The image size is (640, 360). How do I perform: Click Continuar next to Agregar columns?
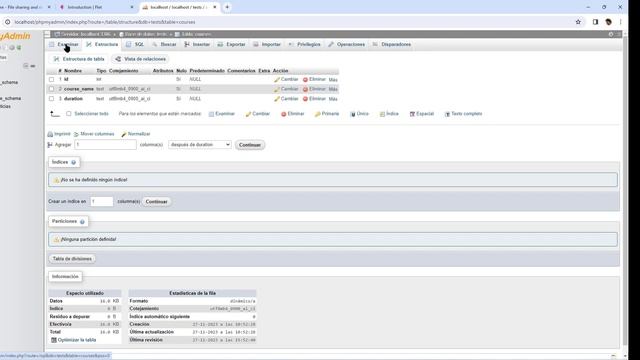[250, 145]
